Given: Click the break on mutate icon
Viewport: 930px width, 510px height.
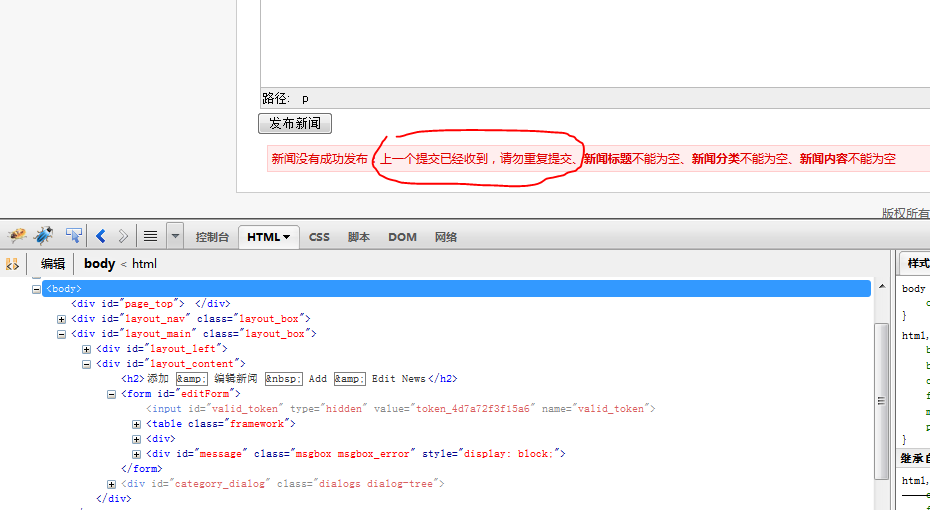Looking at the screenshot, I should (x=12, y=264).
